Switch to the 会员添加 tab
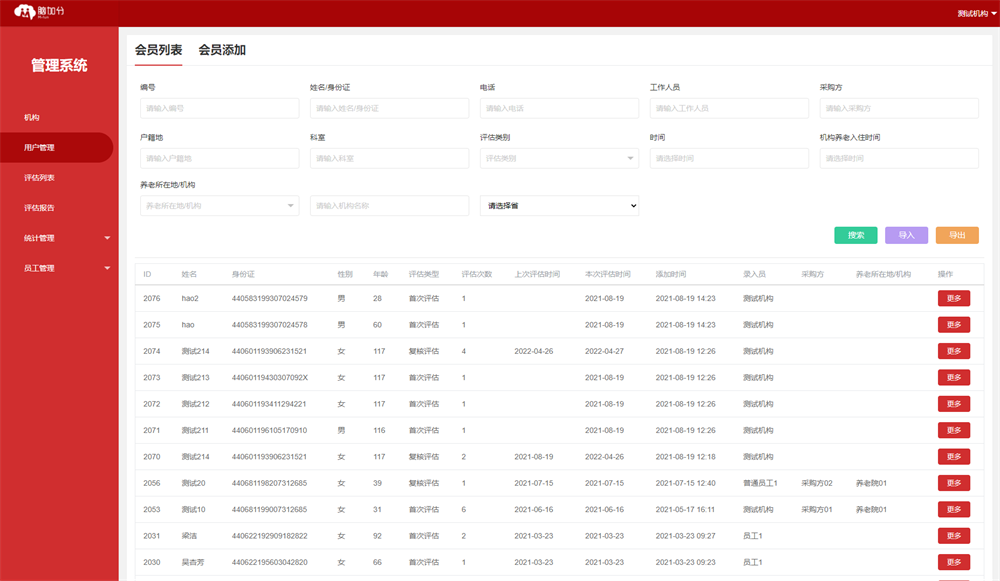1000x581 pixels. click(x=222, y=50)
